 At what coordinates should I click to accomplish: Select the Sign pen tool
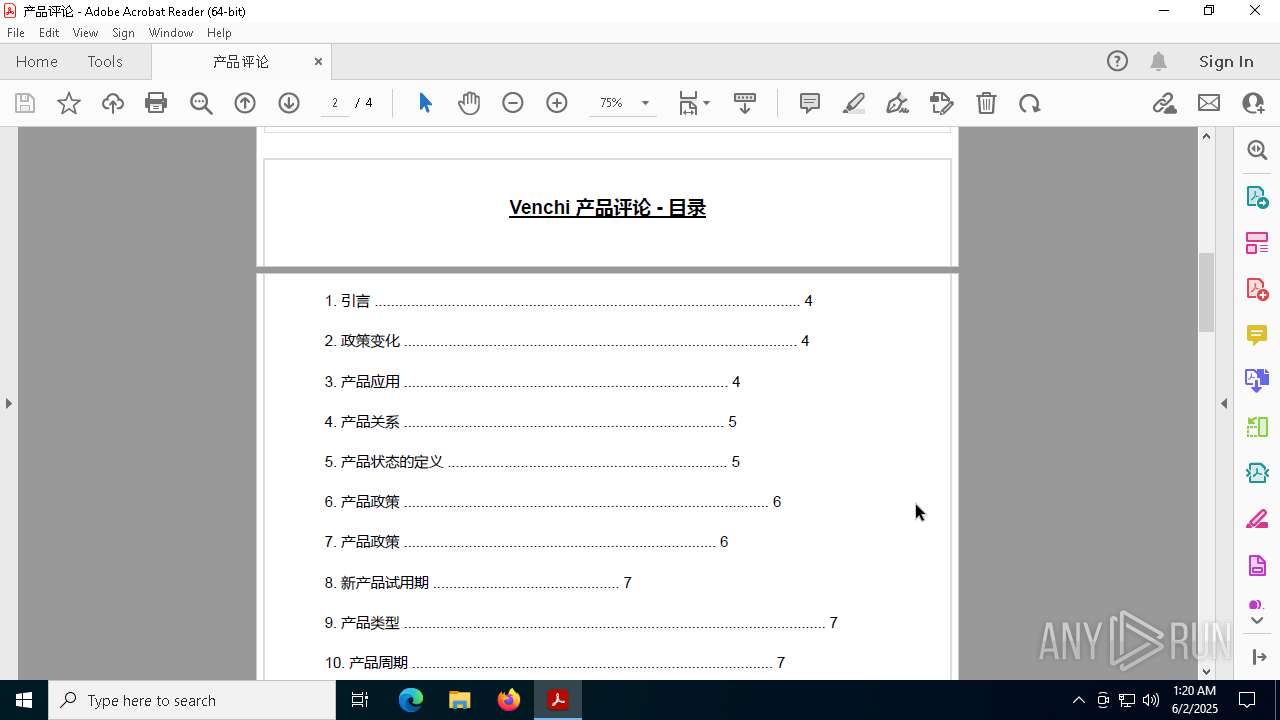click(x=898, y=103)
